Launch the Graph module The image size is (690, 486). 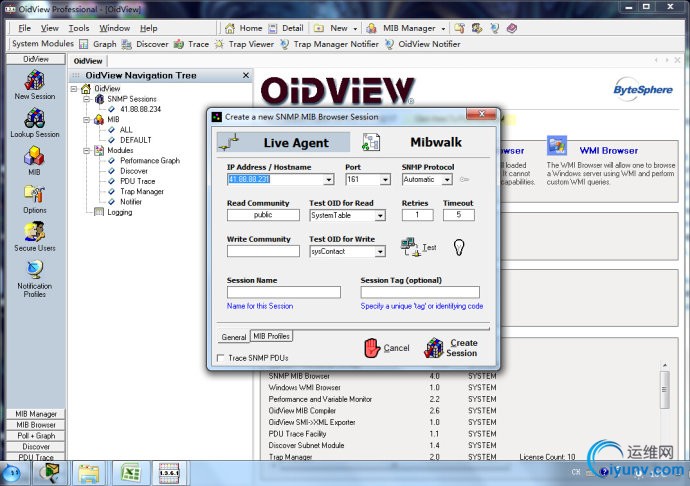tap(98, 44)
